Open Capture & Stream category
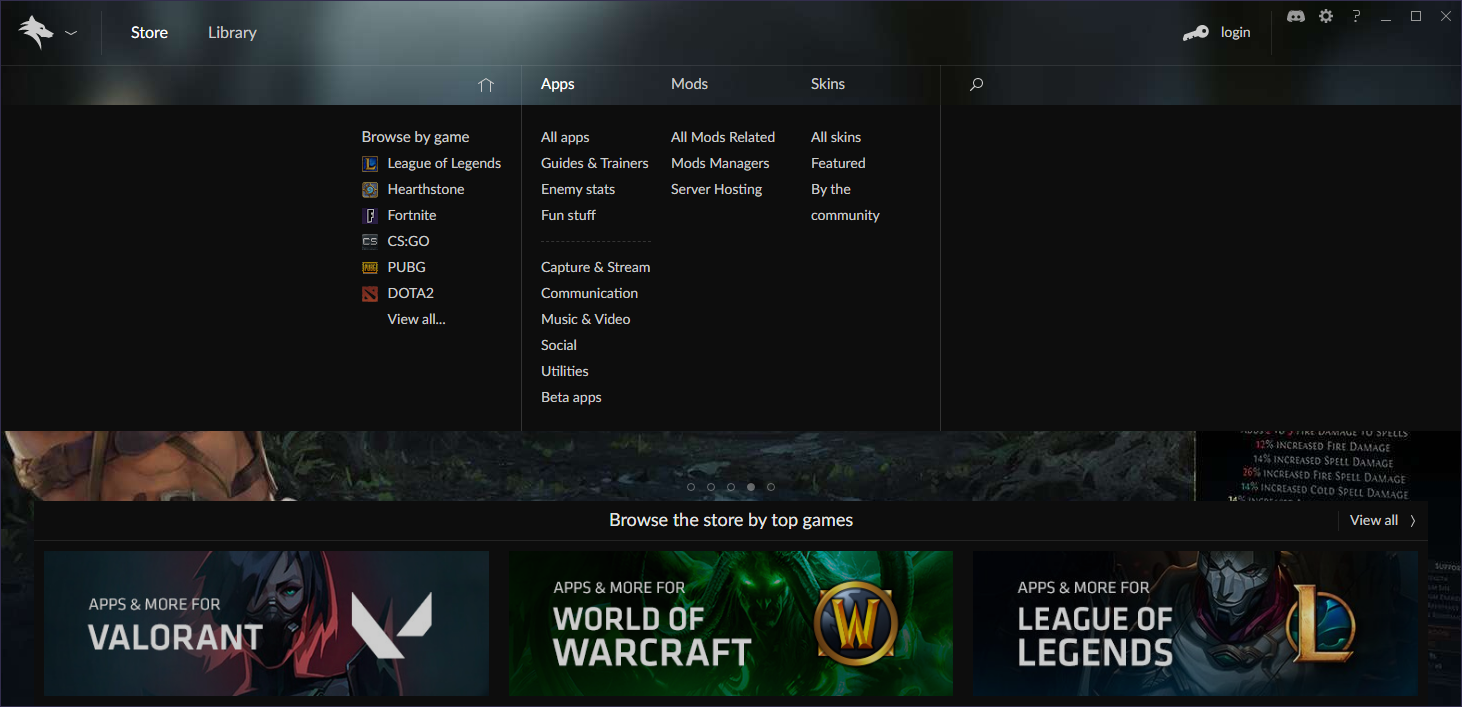1462x707 pixels. coord(596,267)
